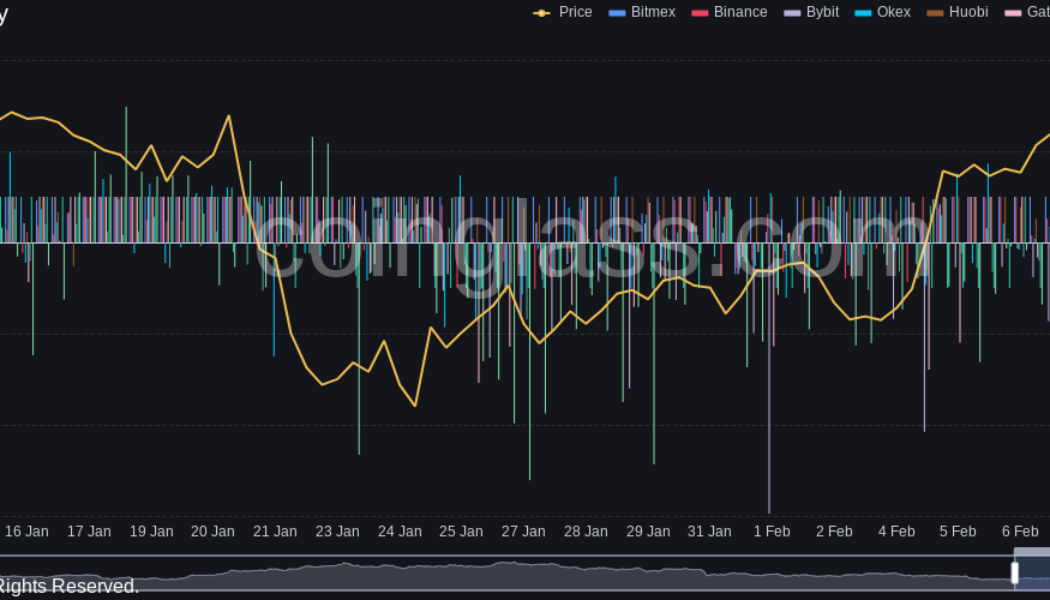Click the cyan Okex legend swatch
This screenshot has width=1050, height=600.
[x=863, y=13]
